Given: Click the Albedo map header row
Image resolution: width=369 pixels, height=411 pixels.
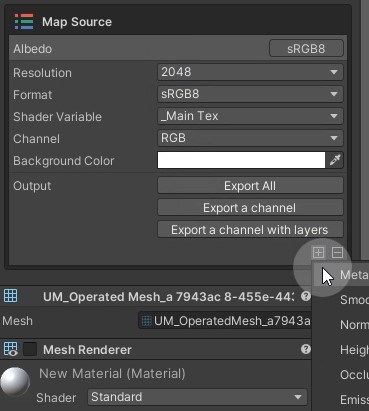Looking at the screenshot, I should coord(178,48).
